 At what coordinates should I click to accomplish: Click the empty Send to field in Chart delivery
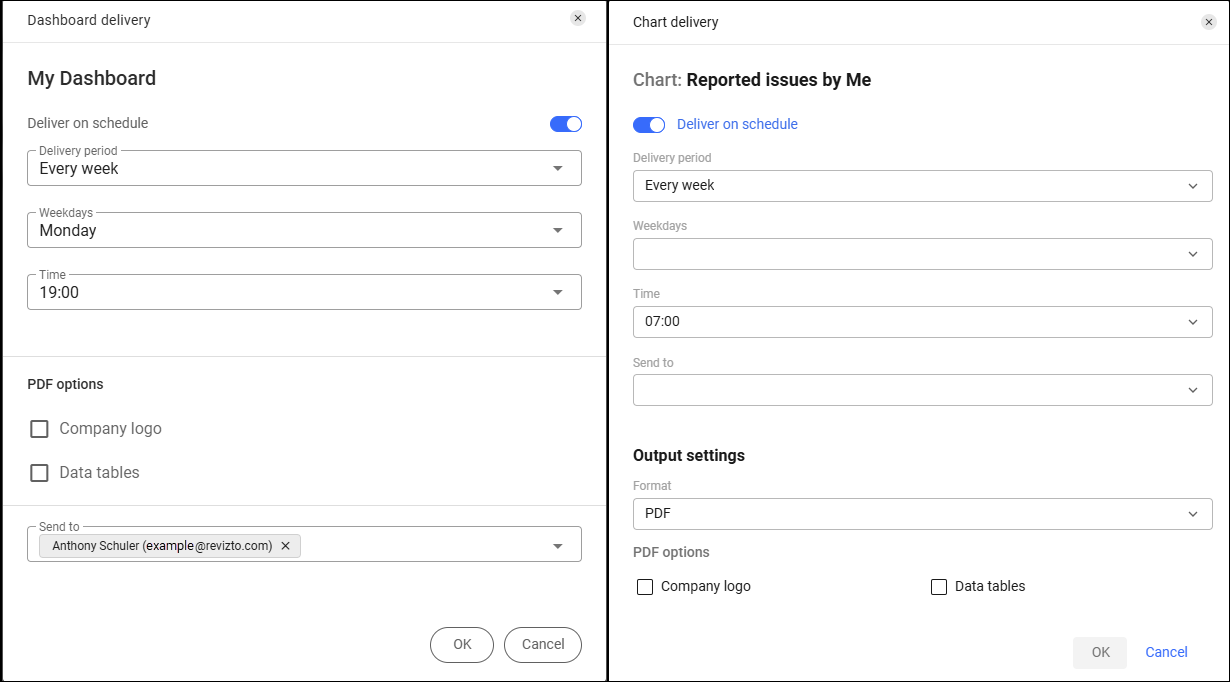click(x=922, y=390)
